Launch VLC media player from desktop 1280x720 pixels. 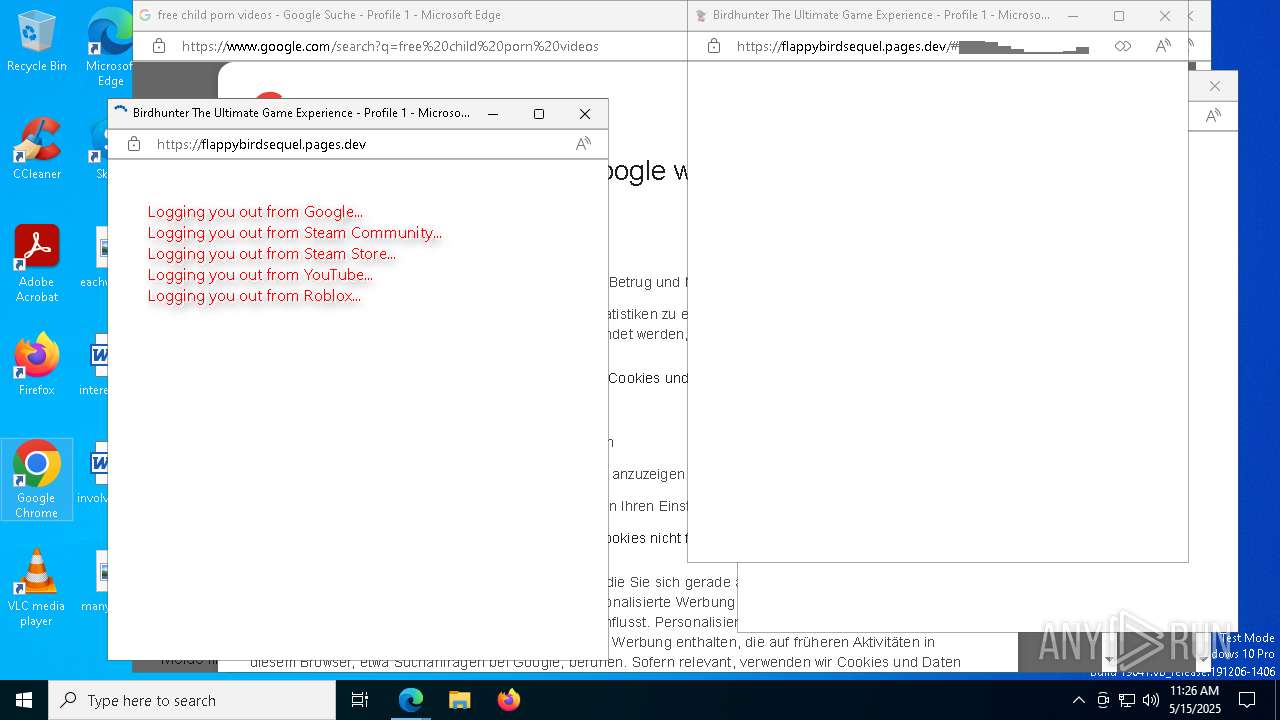coord(37,587)
